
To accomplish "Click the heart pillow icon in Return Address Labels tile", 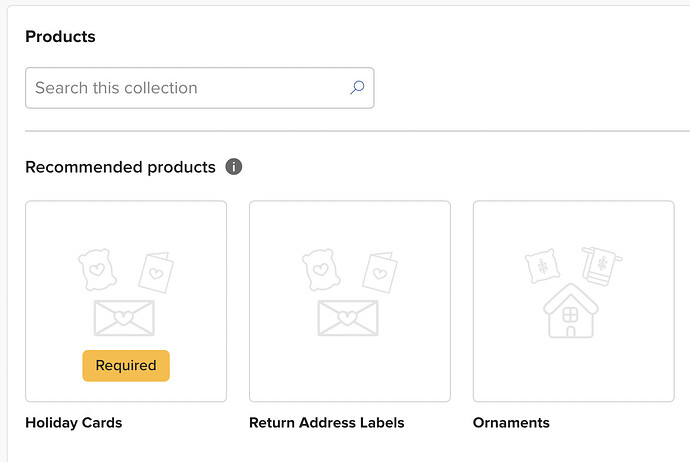I will coord(321,270).
